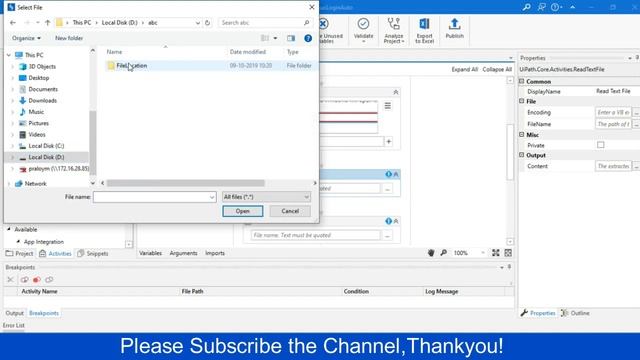This screenshot has height=360, width=640.
Task: Open the Imports tab
Action: click(x=215, y=253)
